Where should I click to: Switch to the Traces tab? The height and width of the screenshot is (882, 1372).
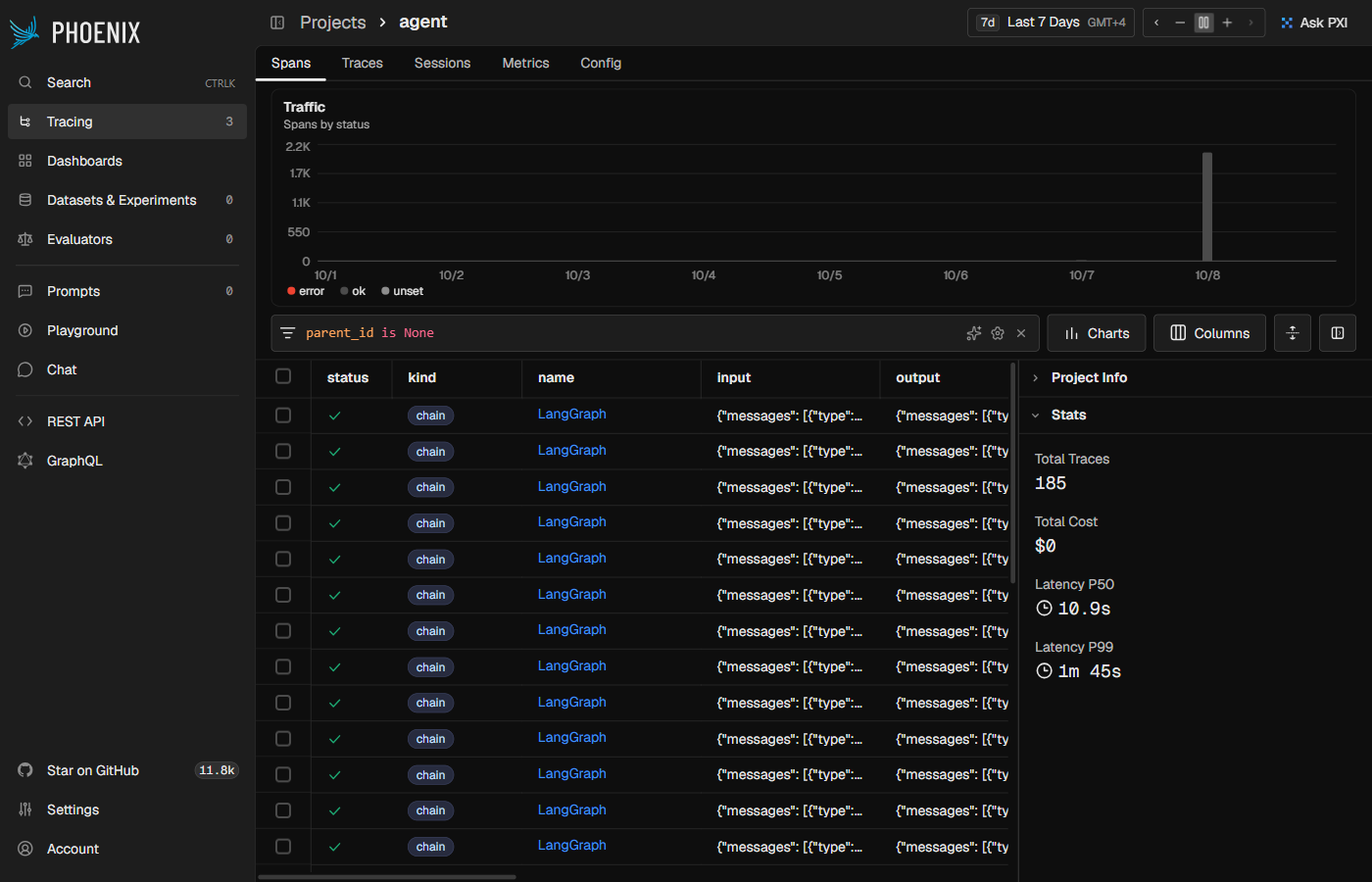pos(363,63)
